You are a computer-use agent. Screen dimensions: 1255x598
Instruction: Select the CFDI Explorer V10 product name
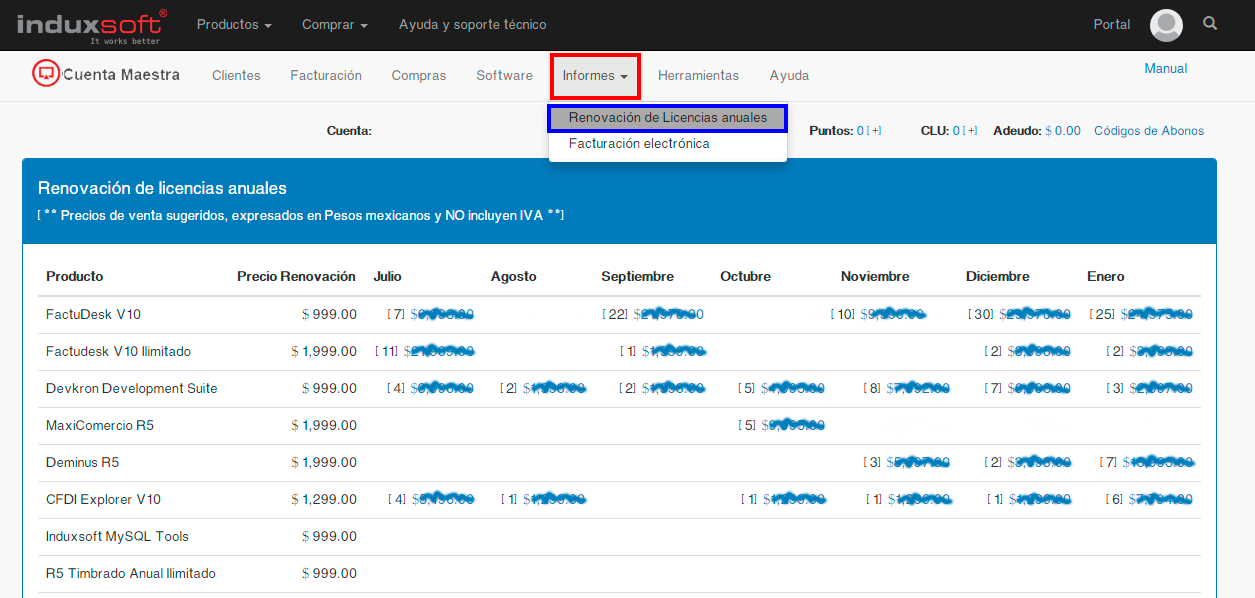(104, 500)
